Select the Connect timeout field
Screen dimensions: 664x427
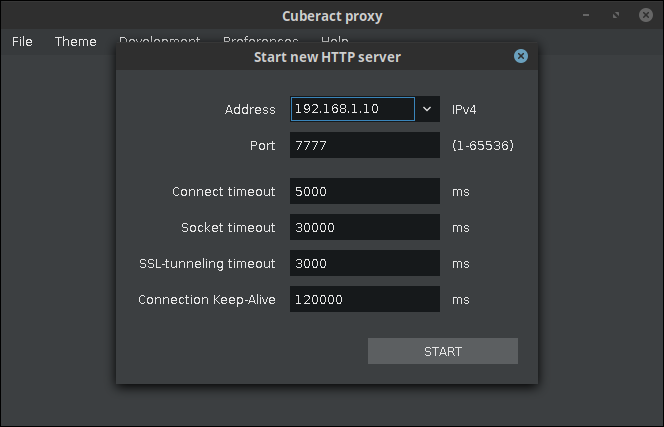(365, 191)
